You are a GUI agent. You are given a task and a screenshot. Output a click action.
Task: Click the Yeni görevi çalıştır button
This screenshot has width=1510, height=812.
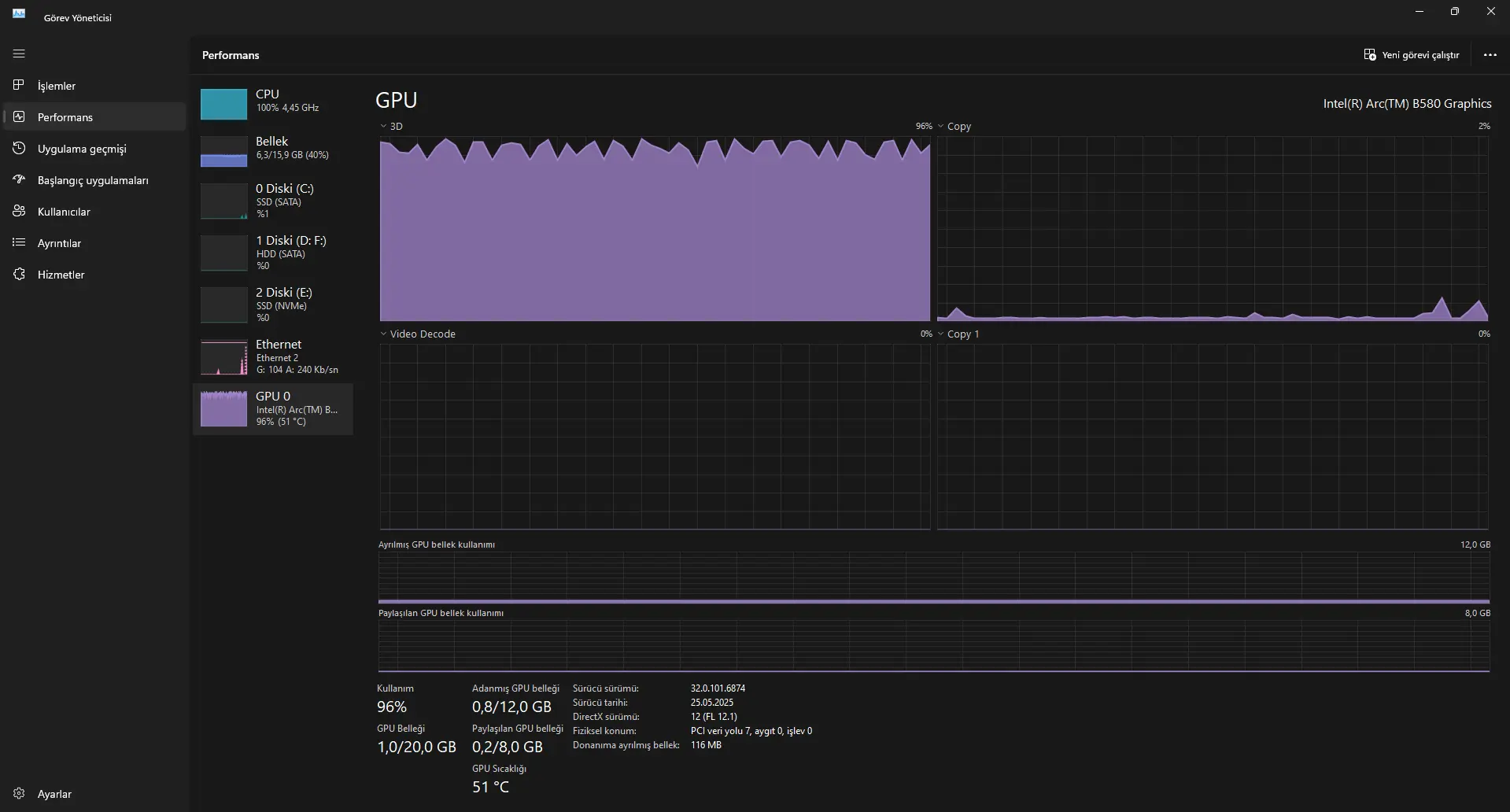click(1412, 55)
